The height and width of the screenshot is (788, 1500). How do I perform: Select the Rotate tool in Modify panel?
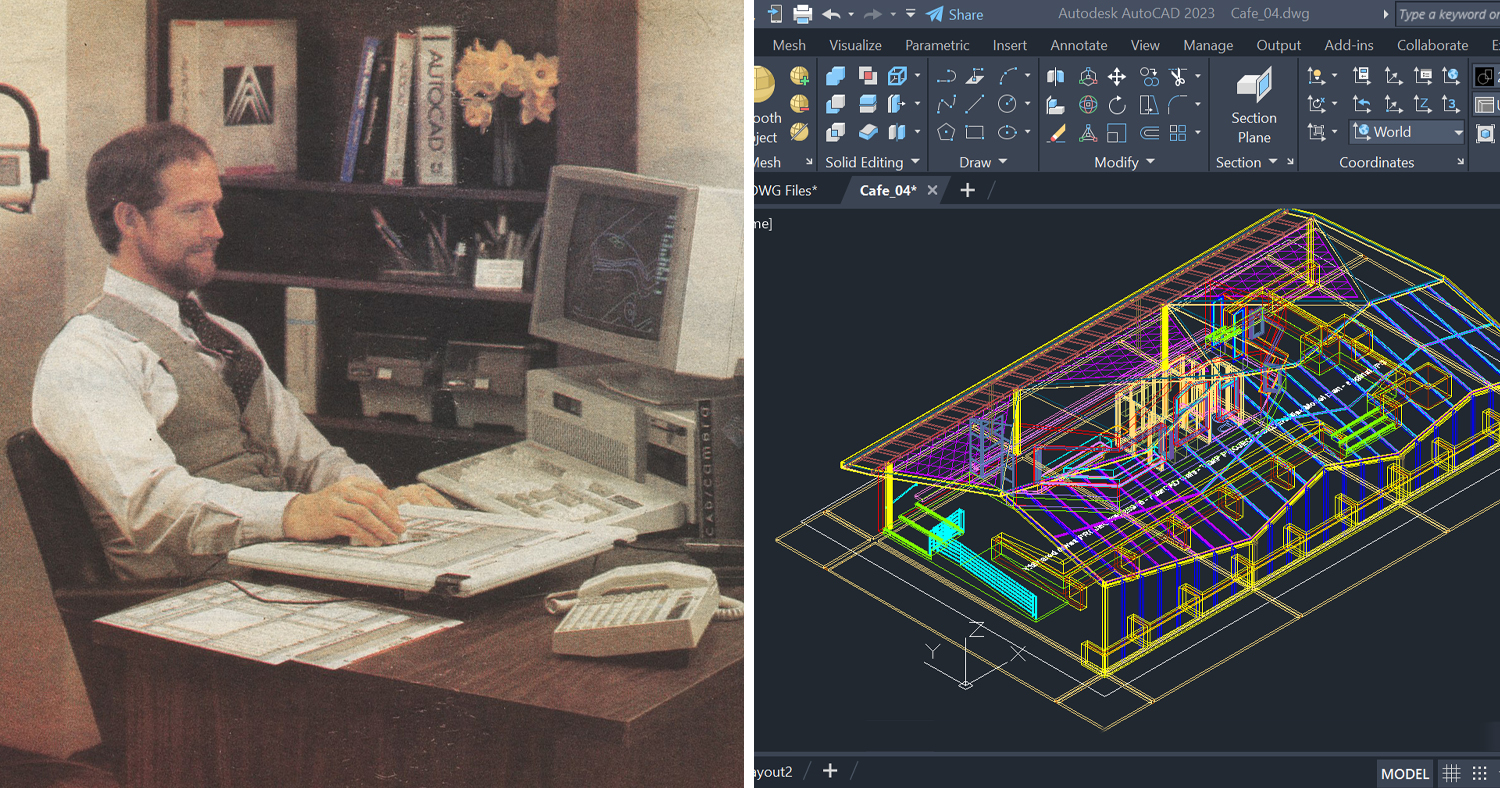pyautogui.click(x=1117, y=104)
